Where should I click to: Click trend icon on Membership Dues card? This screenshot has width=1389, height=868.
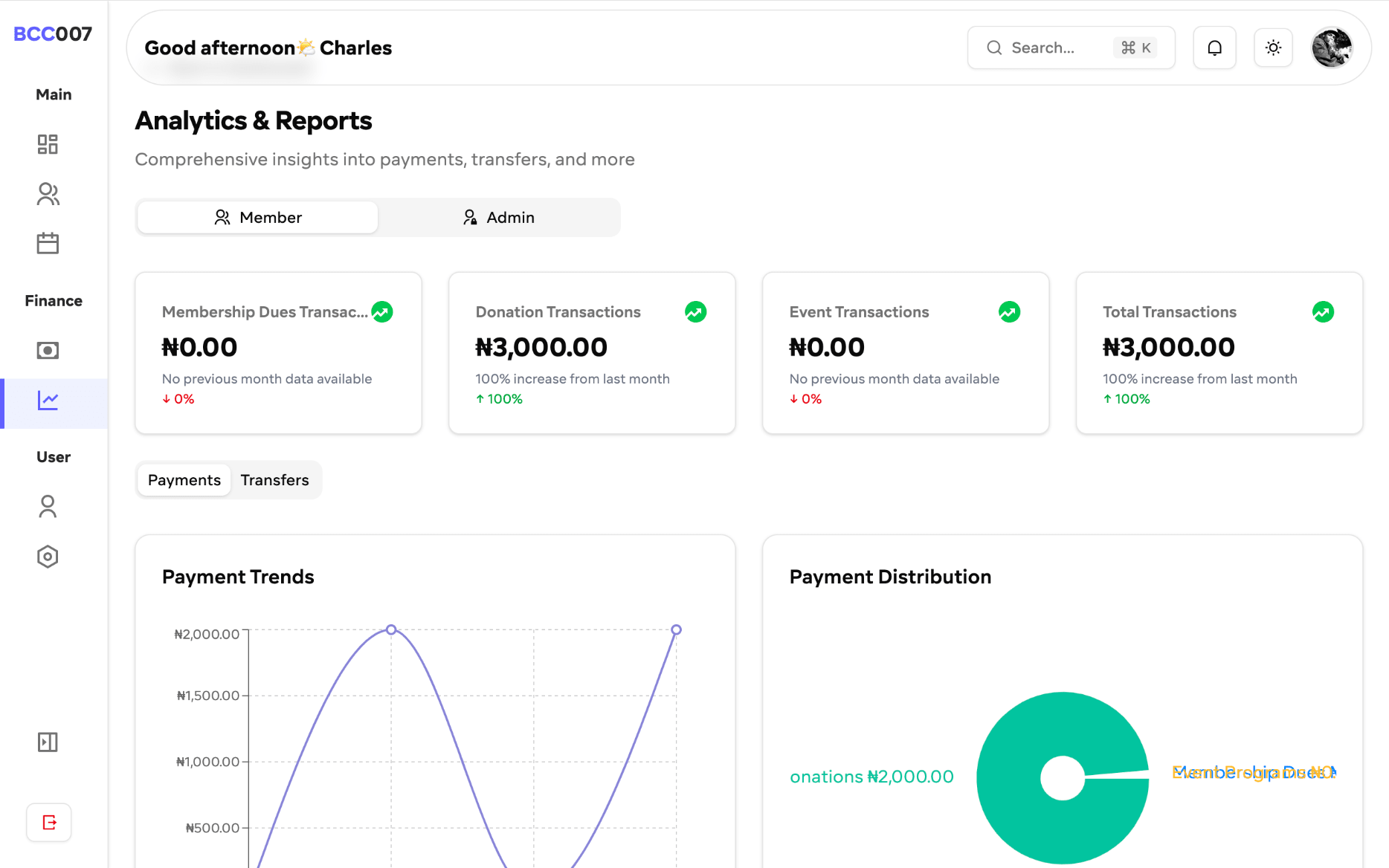click(382, 312)
